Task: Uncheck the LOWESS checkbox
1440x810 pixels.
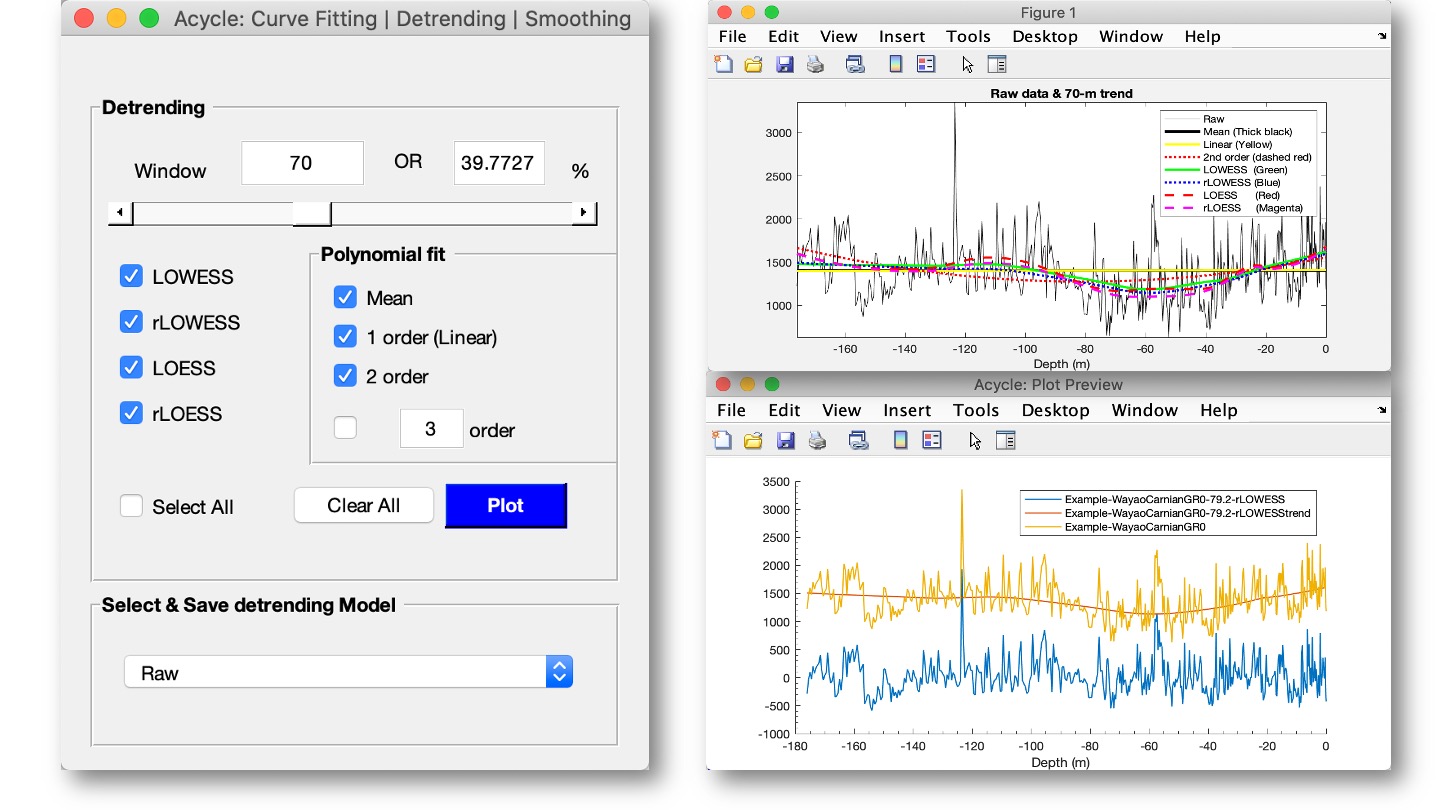Action: 131,276
